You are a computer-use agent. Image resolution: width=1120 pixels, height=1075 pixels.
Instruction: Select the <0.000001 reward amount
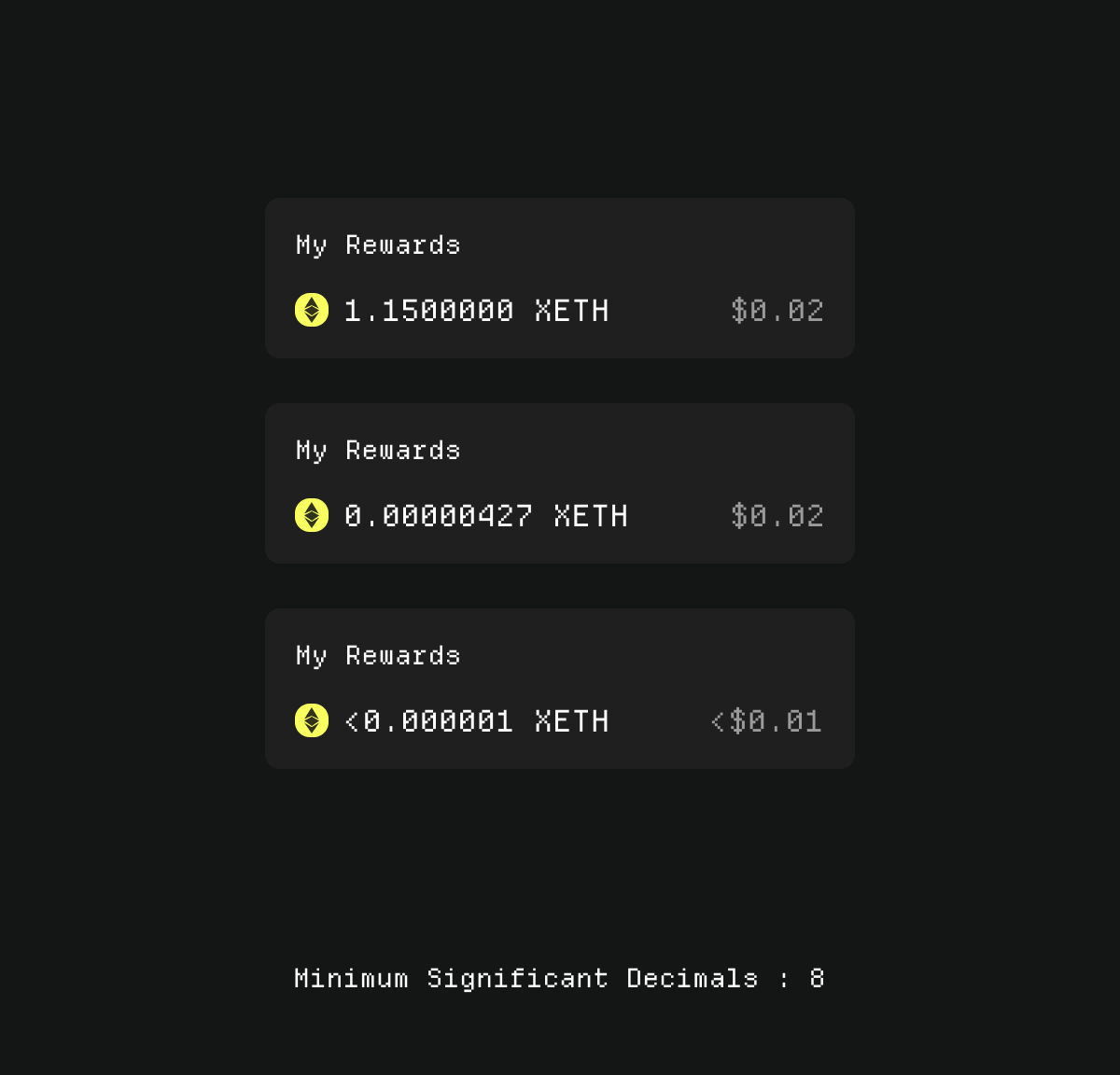pos(428,721)
